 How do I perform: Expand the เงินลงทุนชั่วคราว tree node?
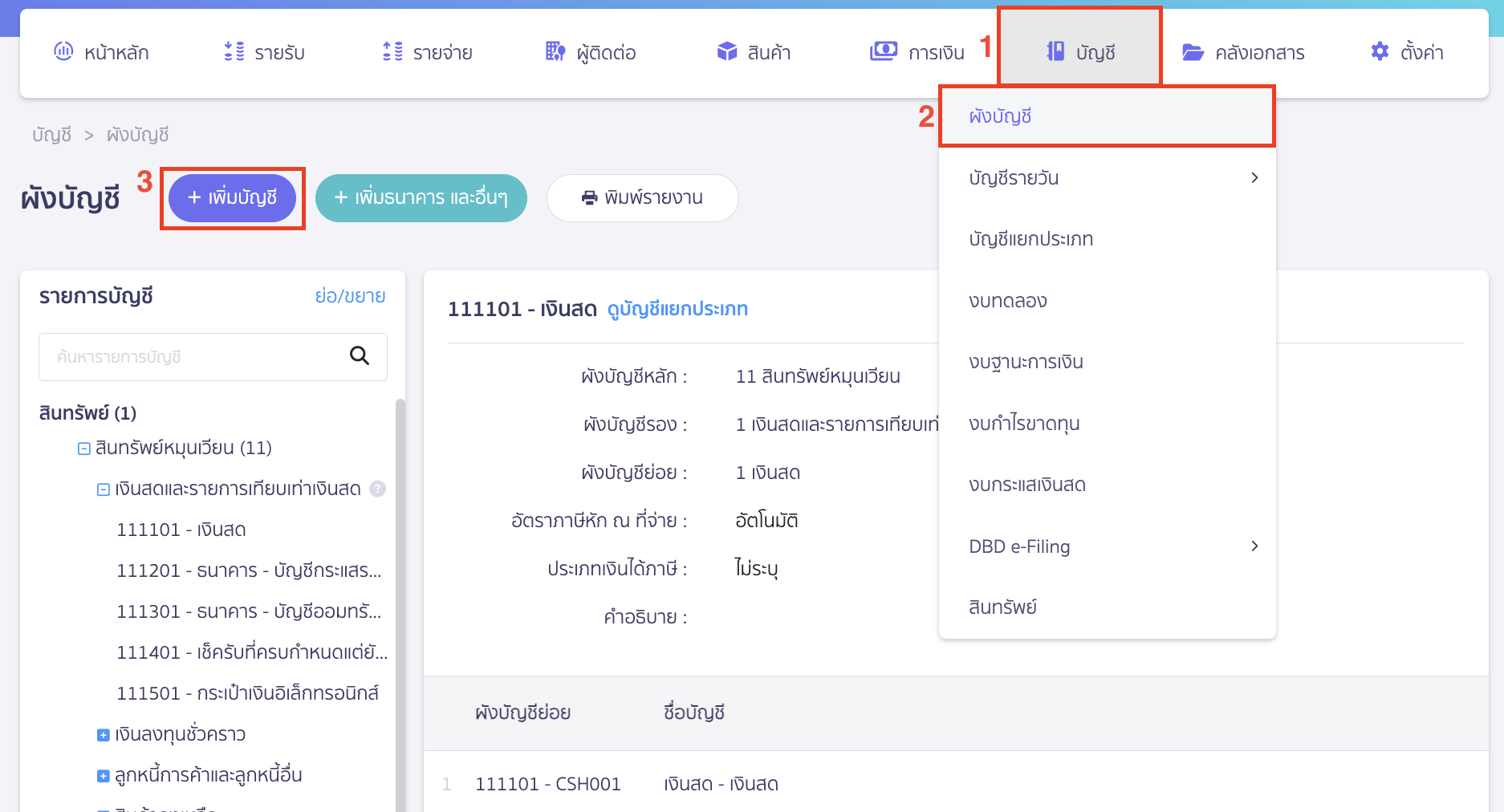pyautogui.click(x=103, y=734)
